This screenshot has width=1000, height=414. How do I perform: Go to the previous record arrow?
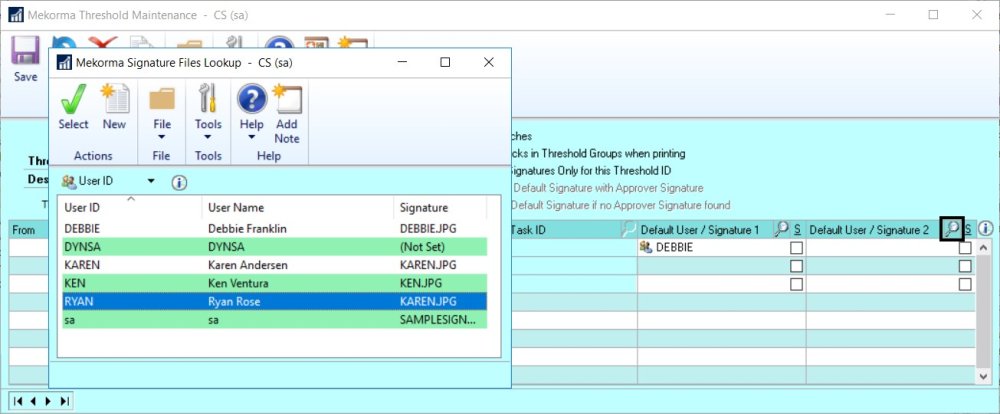click(33, 401)
